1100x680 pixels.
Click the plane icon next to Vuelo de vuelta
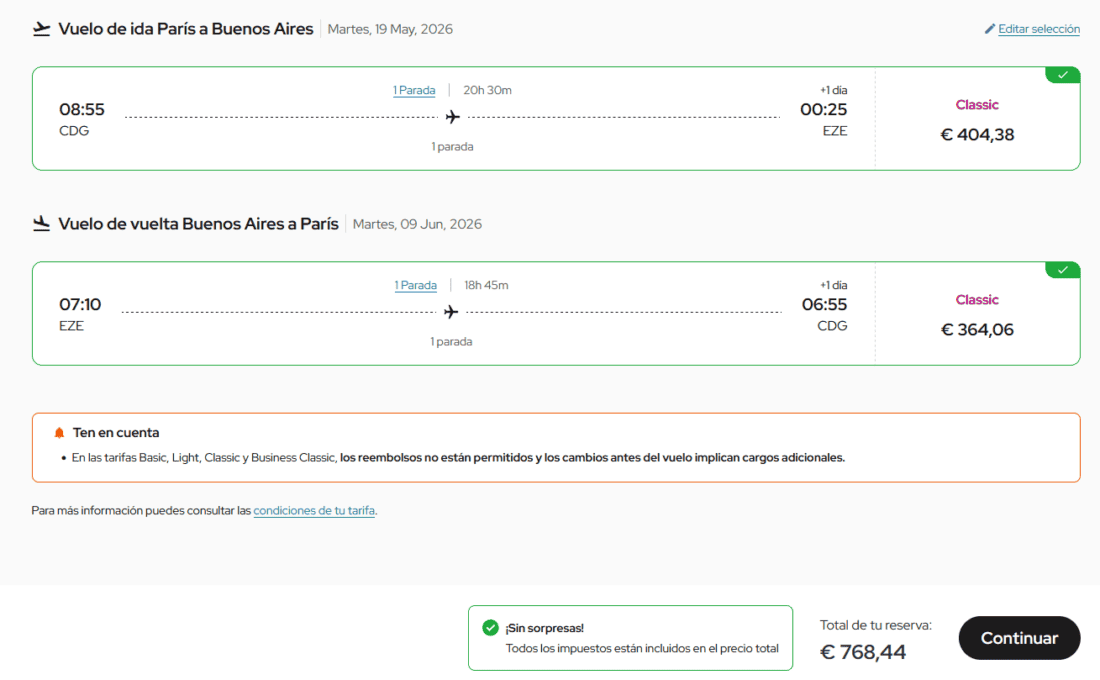[41, 224]
